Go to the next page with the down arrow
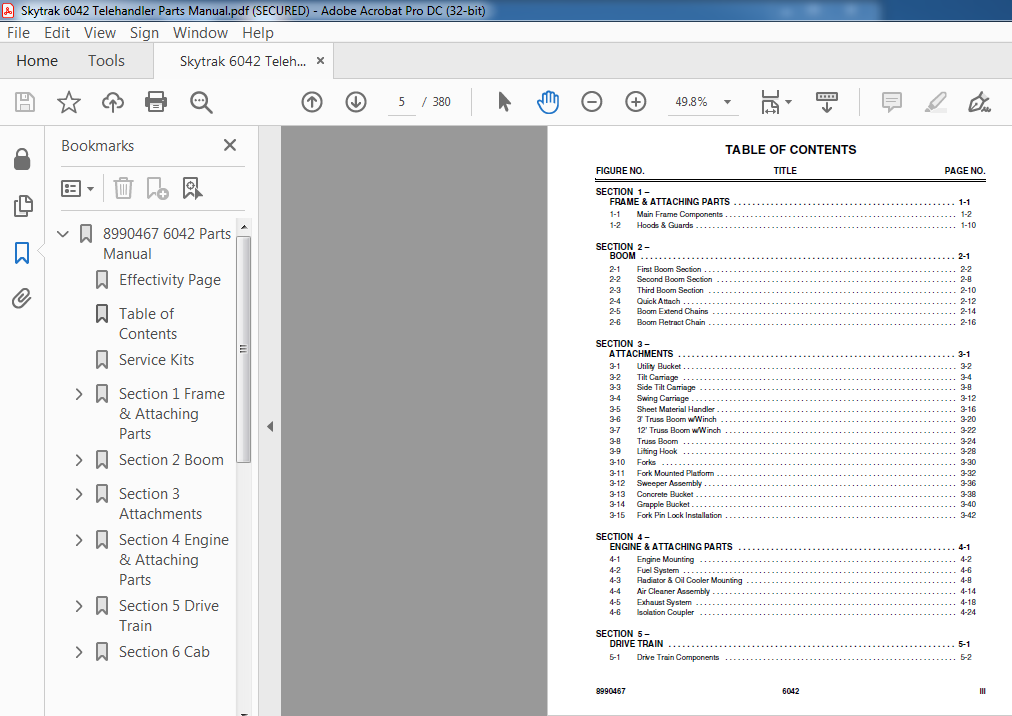This screenshot has height=716, width=1012. click(x=356, y=102)
